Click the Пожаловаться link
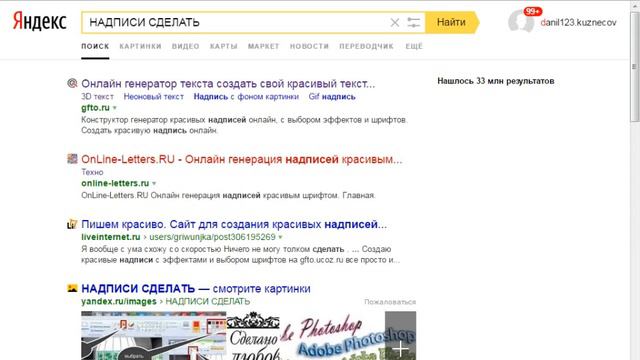The width and height of the screenshot is (640, 360). 390,302
